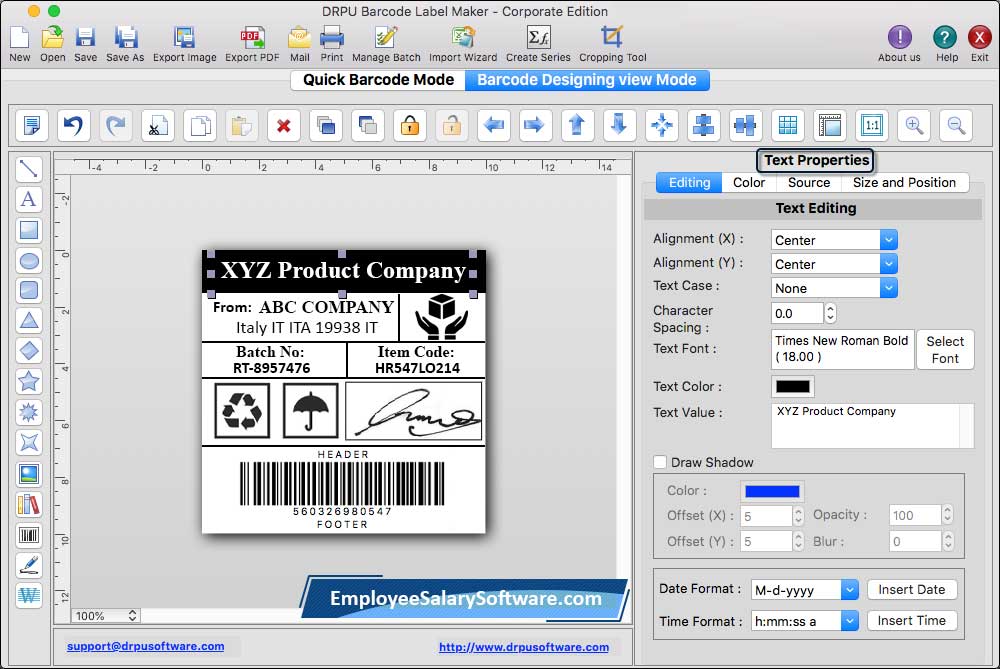The image size is (1000, 669).
Task: Open support@drpusoftware.com email link
Action: coord(145,646)
